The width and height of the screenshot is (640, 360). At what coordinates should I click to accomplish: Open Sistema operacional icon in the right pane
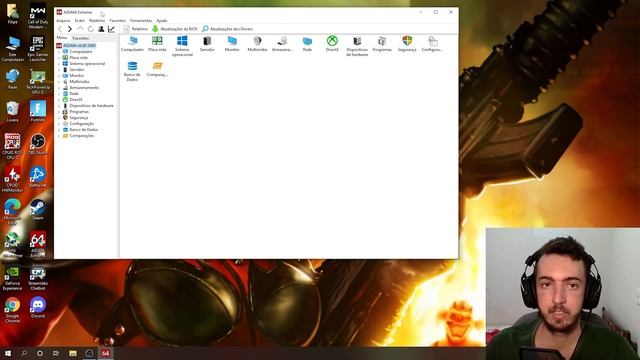[x=182, y=46]
